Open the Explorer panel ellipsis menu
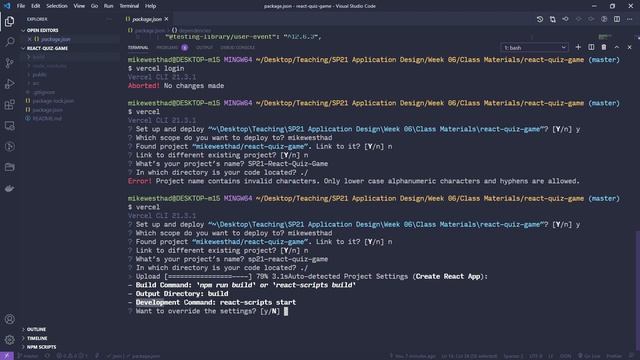 click(109, 19)
